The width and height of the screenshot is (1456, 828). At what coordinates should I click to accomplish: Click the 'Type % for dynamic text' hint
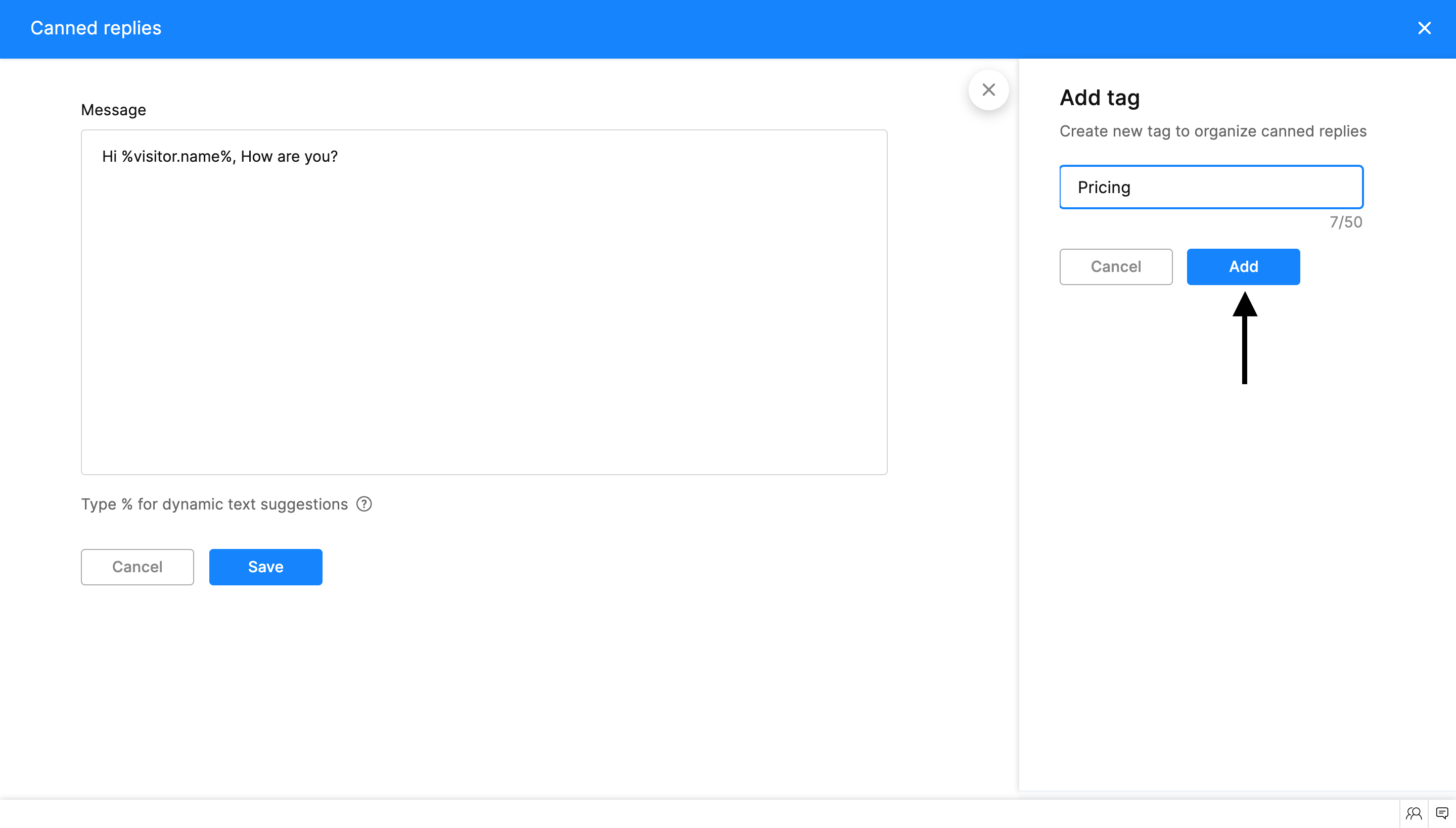(x=214, y=504)
